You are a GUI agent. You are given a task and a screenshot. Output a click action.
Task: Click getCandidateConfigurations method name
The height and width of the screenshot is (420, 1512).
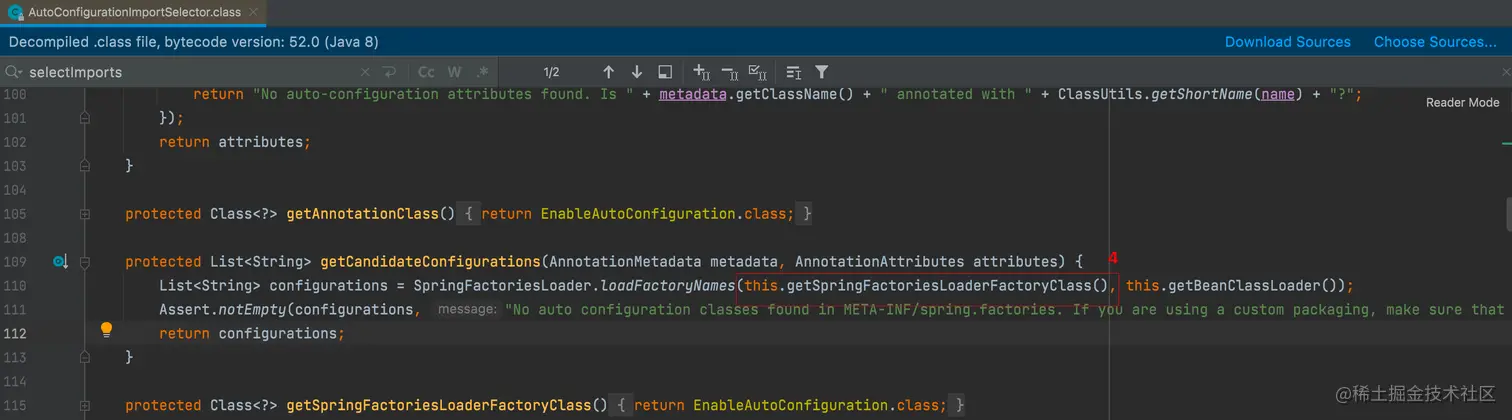coord(430,262)
